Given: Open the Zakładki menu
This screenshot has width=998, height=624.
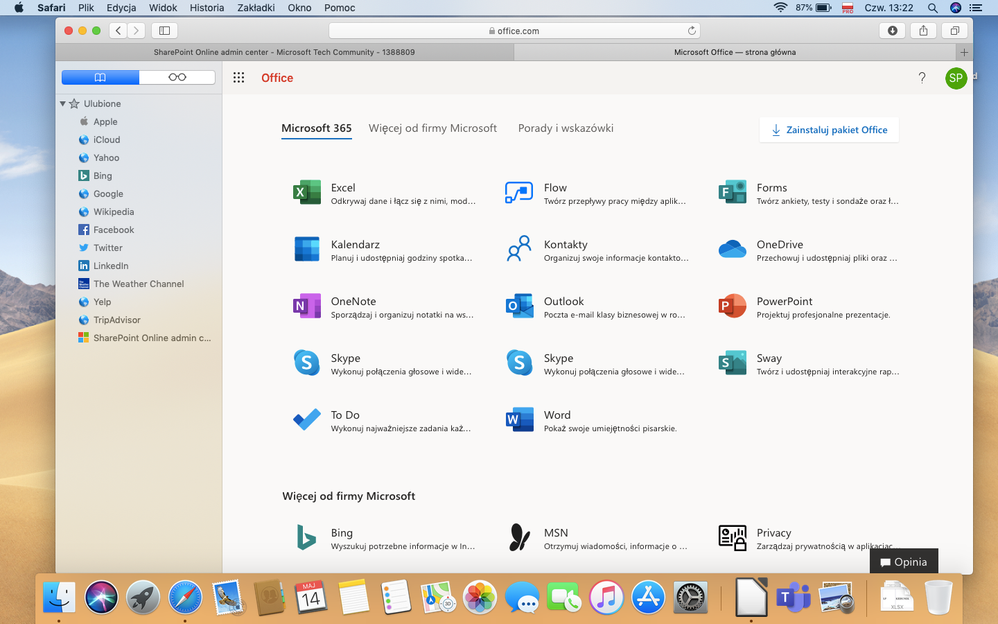Looking at the screenshot, I should click(256, 8).
